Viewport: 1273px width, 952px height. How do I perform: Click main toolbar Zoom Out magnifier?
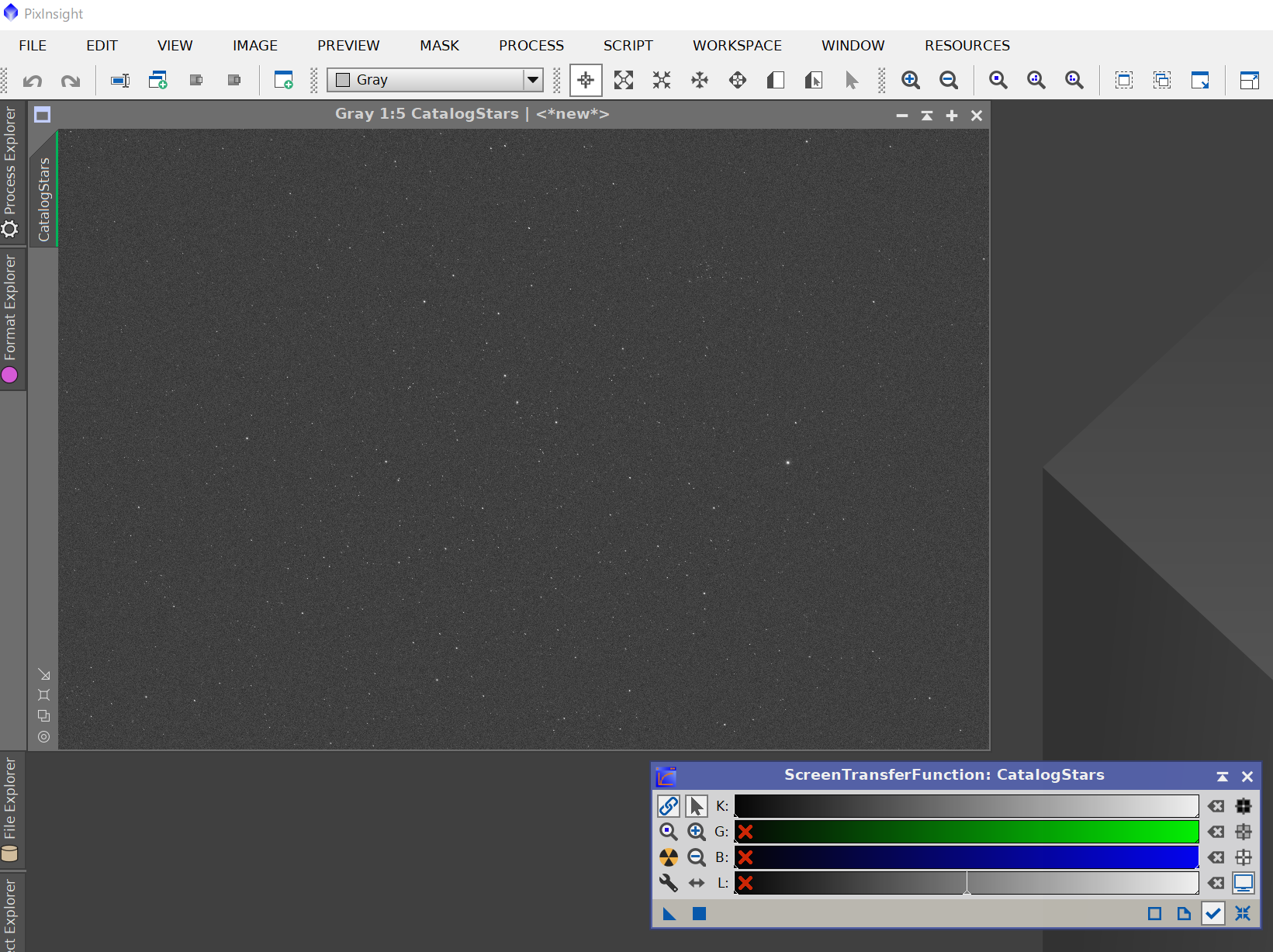(x=949, y=80)
